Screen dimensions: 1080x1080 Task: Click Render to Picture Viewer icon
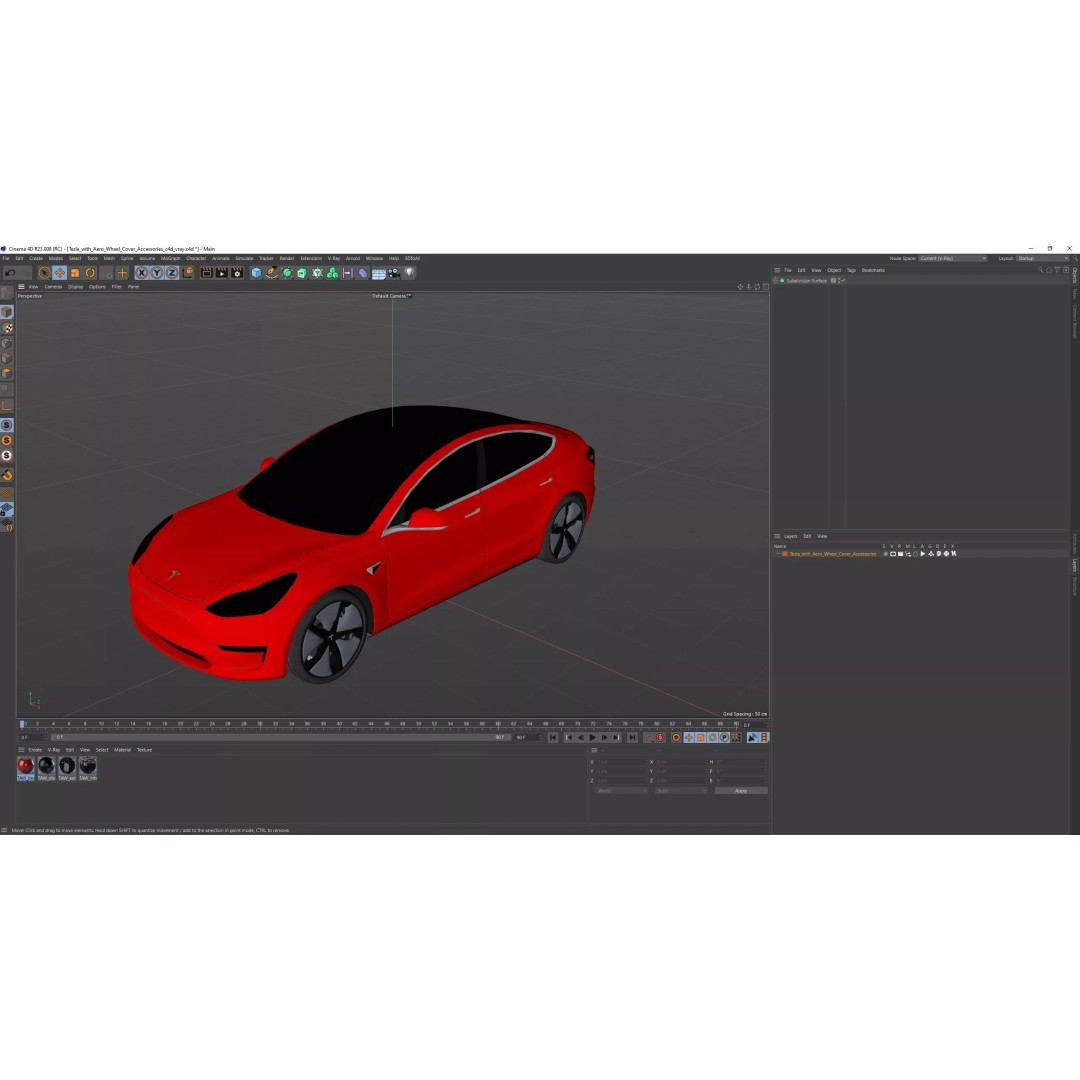point(221,273)
